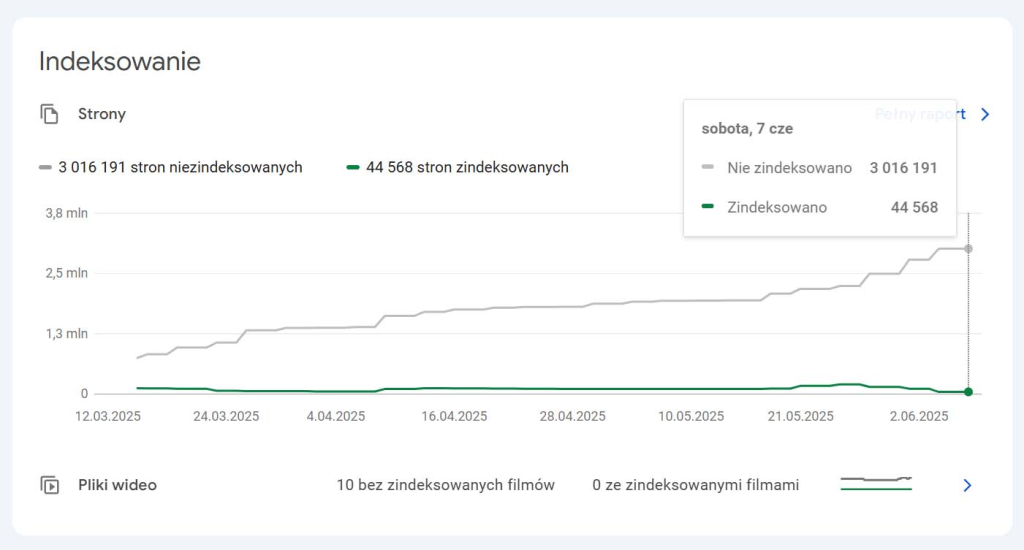The width and height of the screenshot is (1024, 550).
Task: Click the Pliki wideo label
Action: point(117,485)
